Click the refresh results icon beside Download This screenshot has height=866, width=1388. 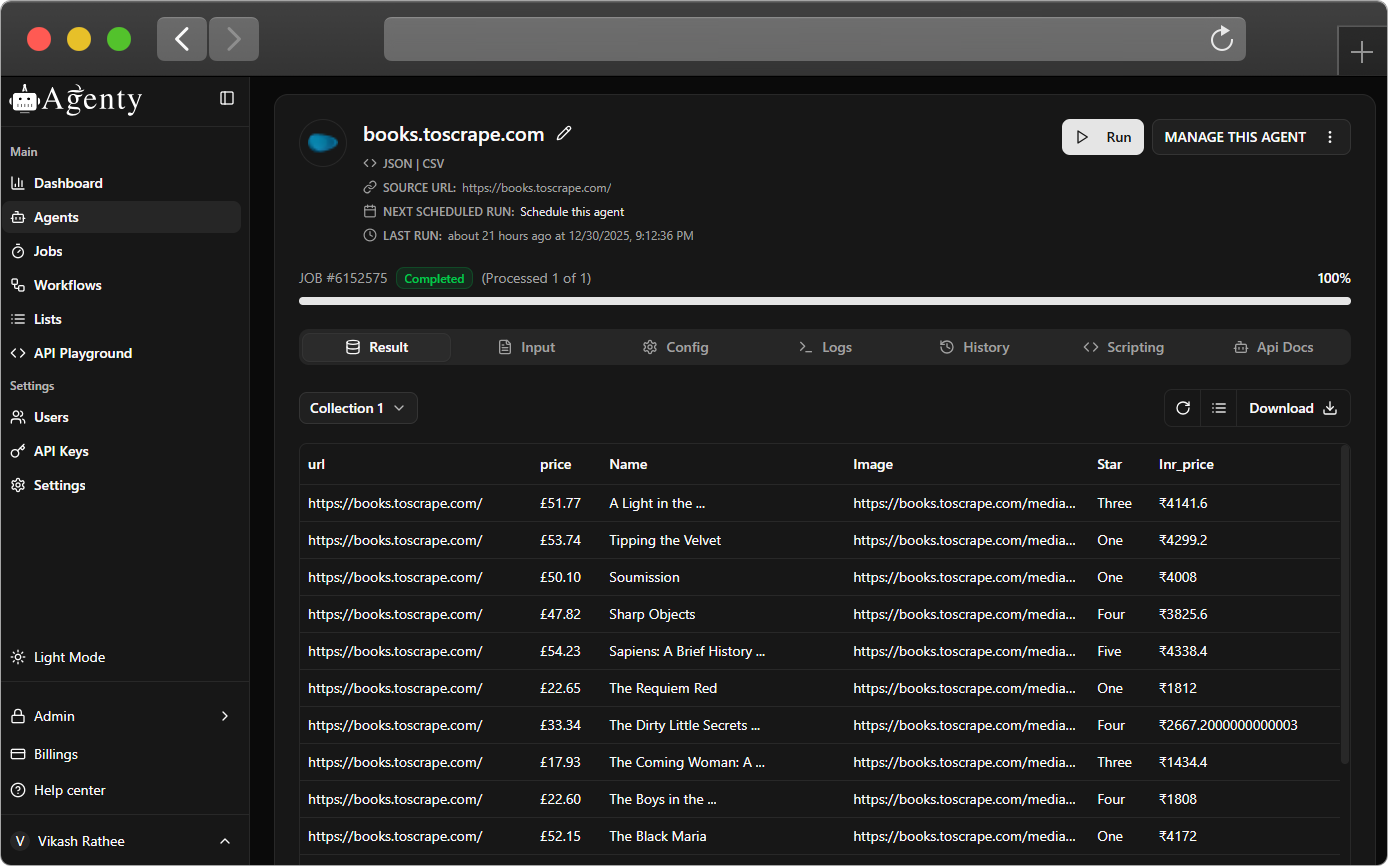(1183, 408)
